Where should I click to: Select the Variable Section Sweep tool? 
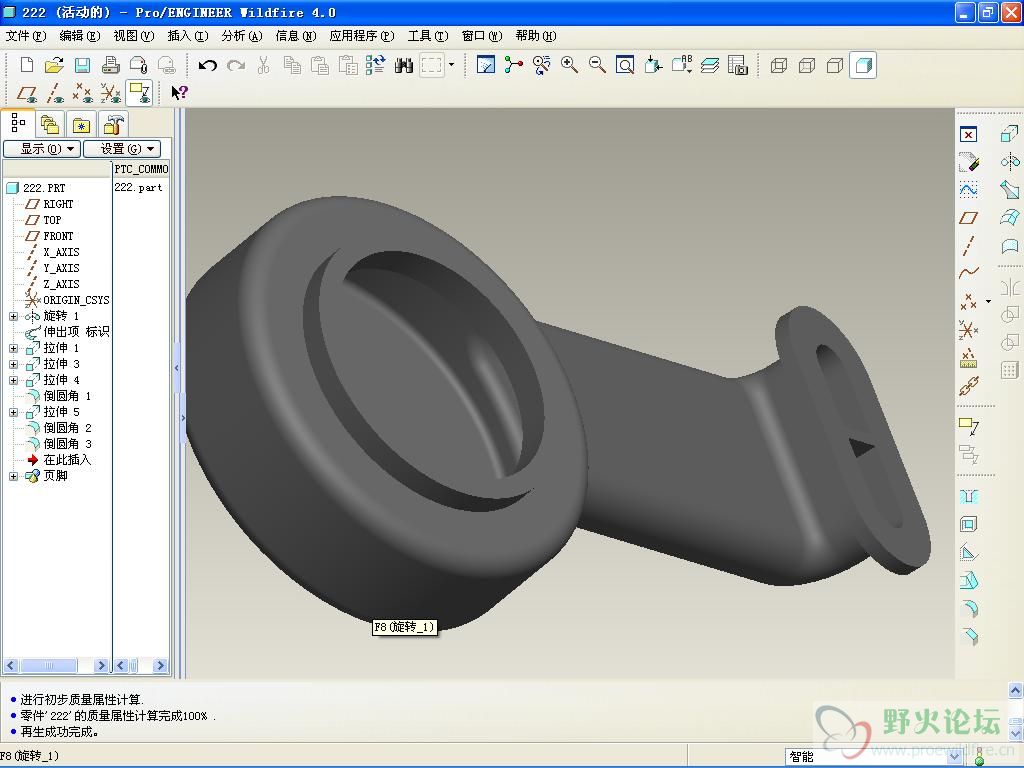click(1010, 189)
